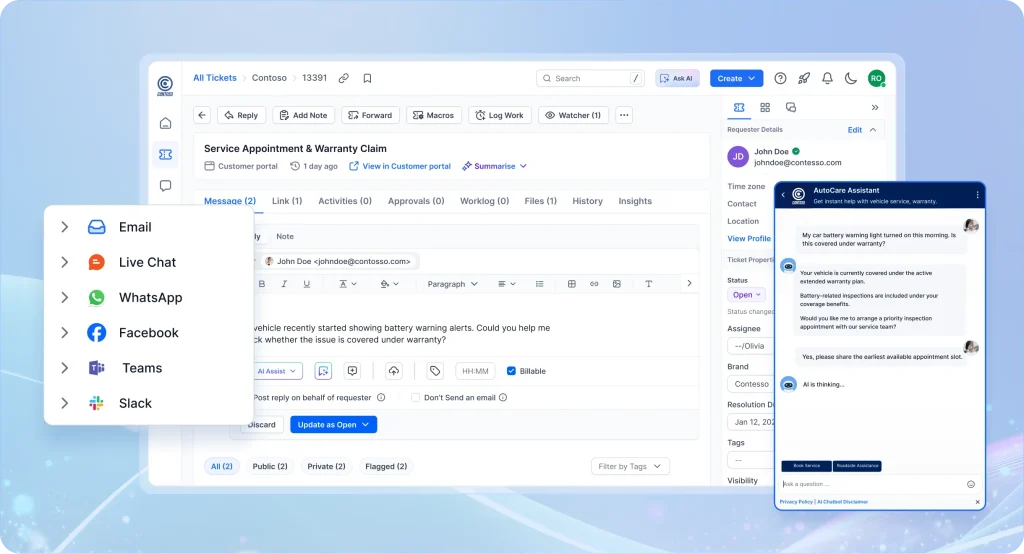The width and height of the screenshot is (1024, 554).
Task: Expand the Teams channel row
Action: coord(65,368)
